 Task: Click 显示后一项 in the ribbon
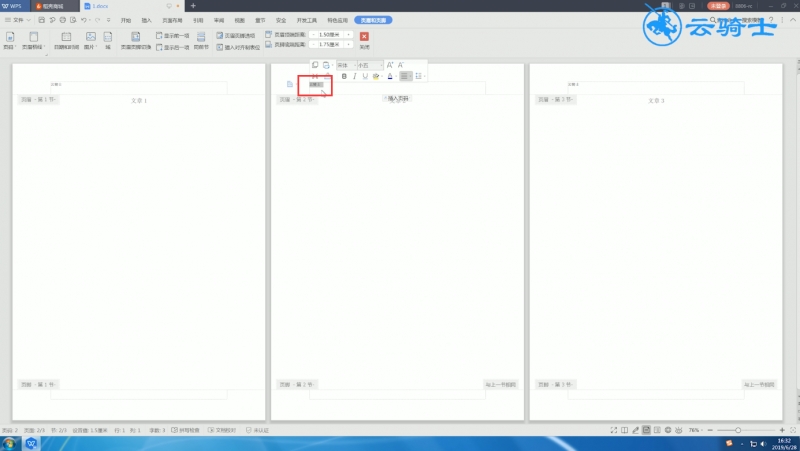172,47
